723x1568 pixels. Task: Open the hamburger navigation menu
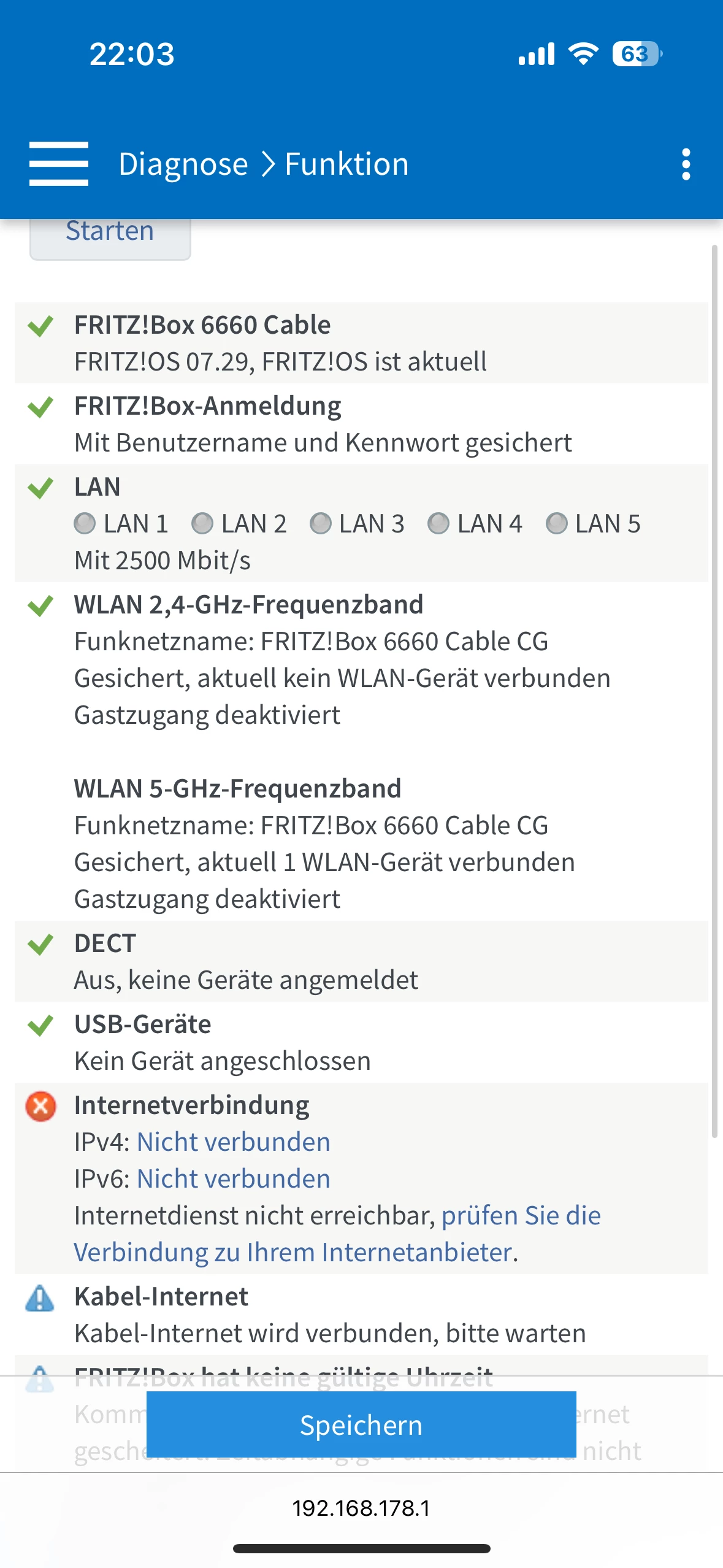[59, 164]
